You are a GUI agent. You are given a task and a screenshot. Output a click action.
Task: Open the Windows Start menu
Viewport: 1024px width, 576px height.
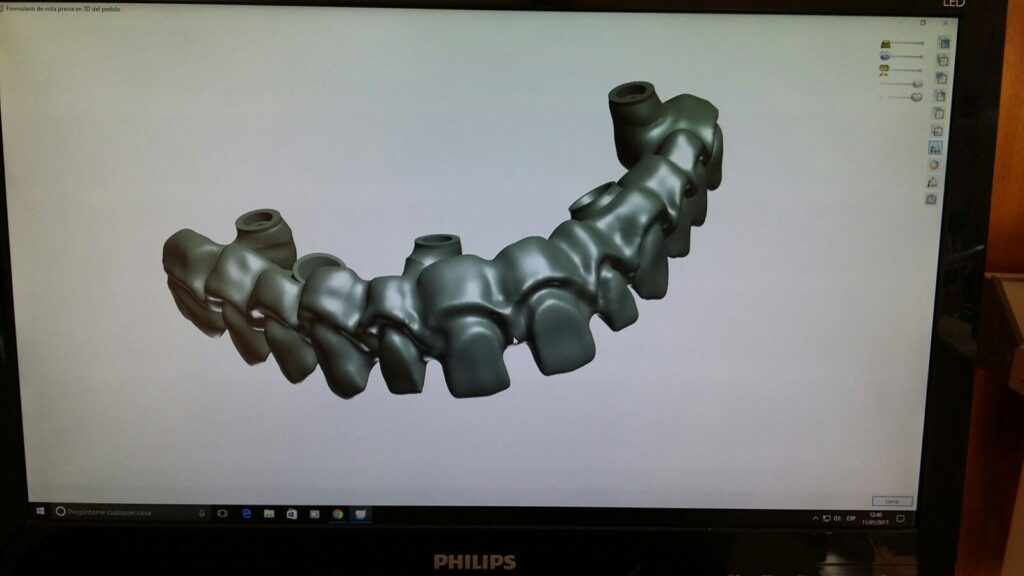tap(40, 511)
